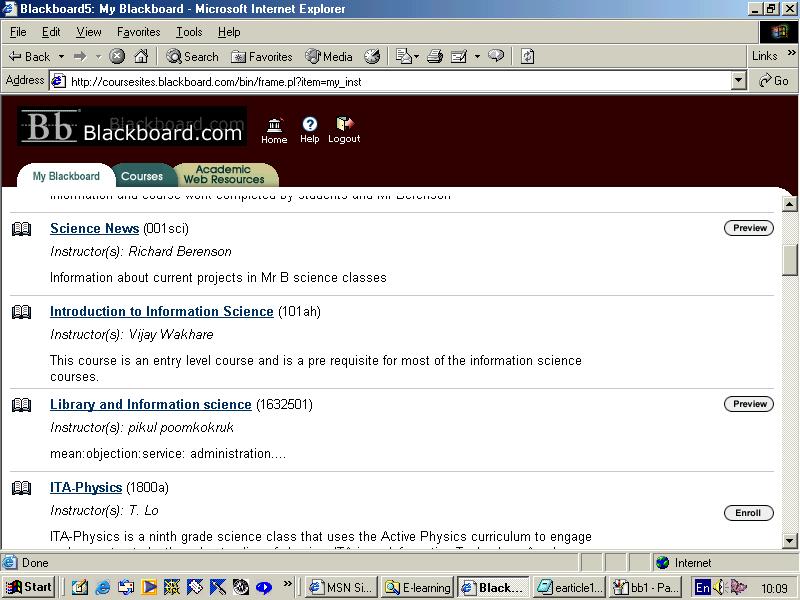Open the Search pane in toolbar
800x600 pixels.
tap(192, 56)
